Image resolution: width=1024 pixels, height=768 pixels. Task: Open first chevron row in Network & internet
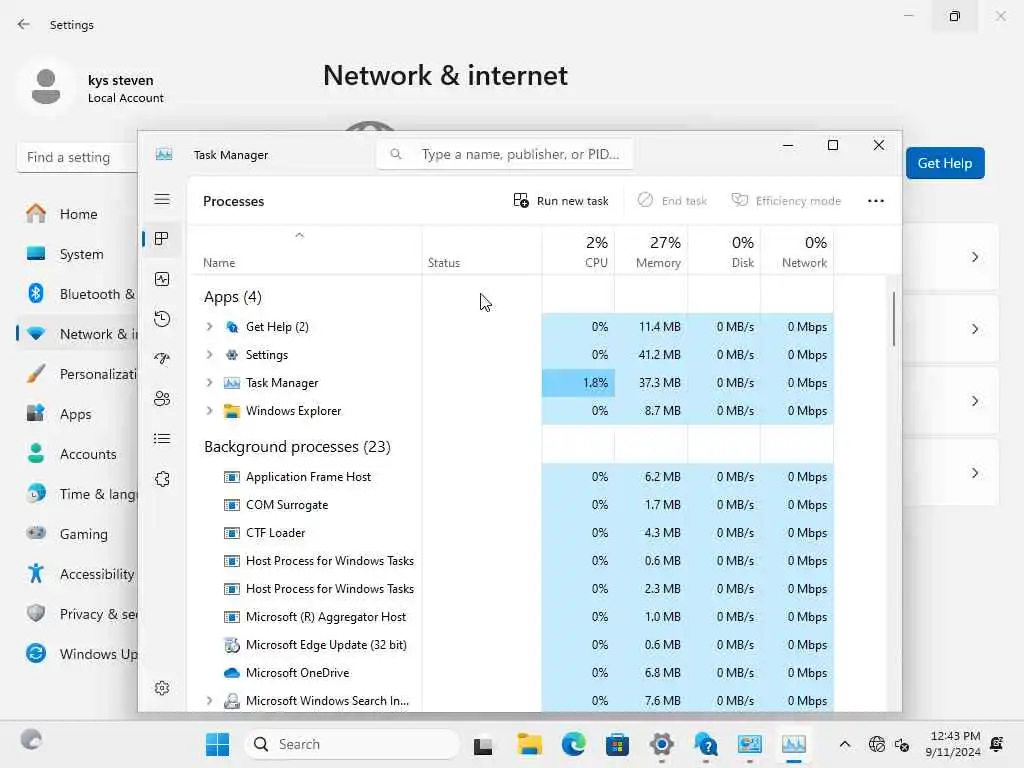975,257
